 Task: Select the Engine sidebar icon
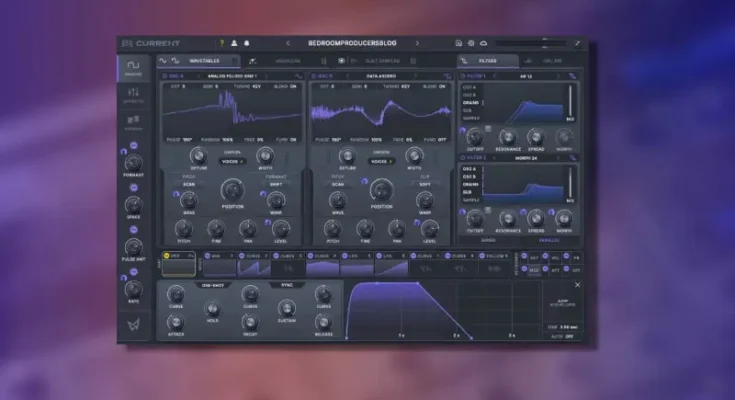pyautogui.click(x=134, y=66)
